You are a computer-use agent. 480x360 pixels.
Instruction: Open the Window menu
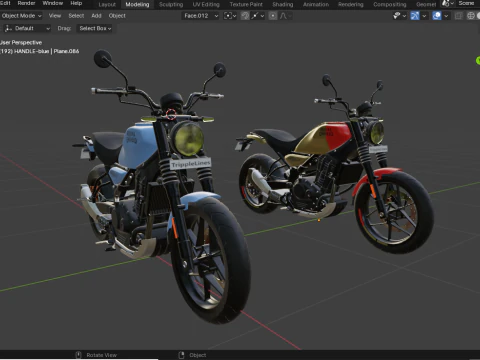[x=53, y=3]
